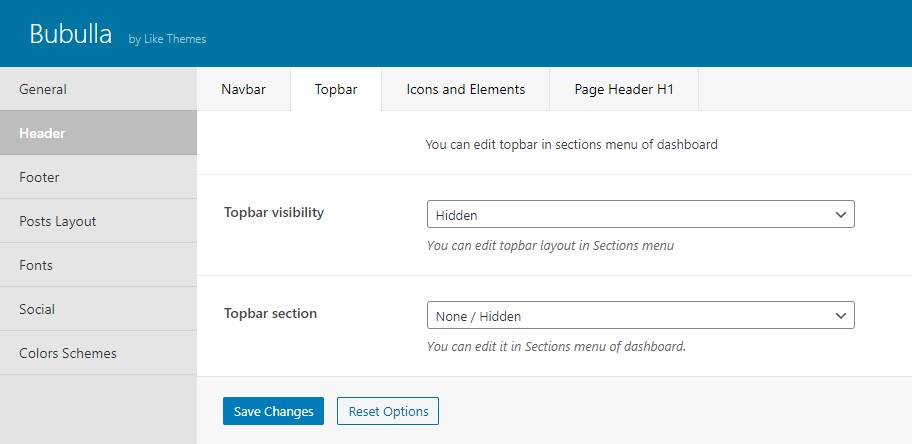Click the Reset Options button
912x444 pixels.
[x=388, y=411]
